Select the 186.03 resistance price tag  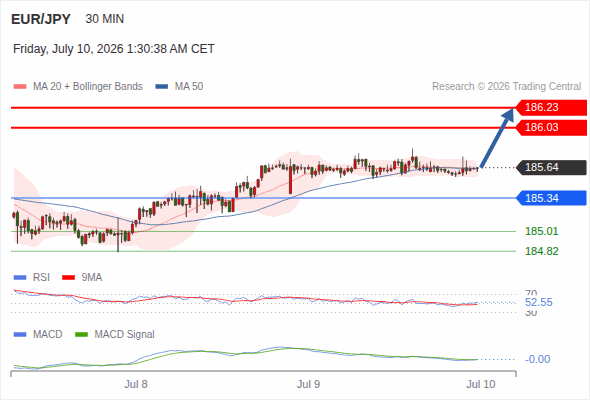551,127
